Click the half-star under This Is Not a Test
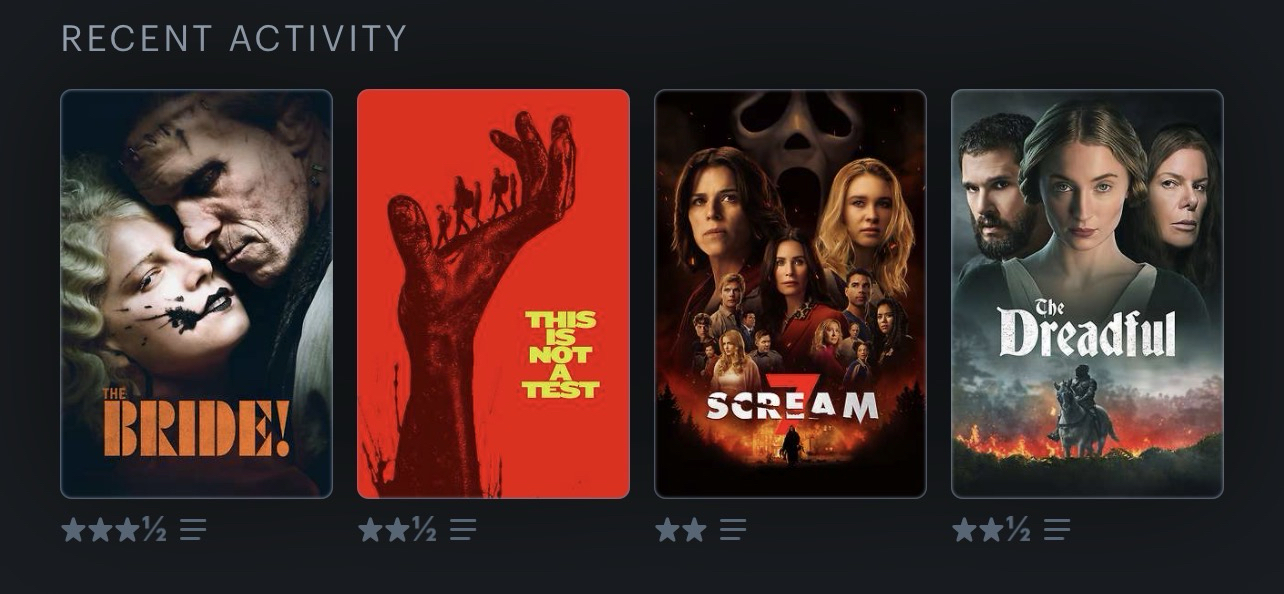 [424, 530]
